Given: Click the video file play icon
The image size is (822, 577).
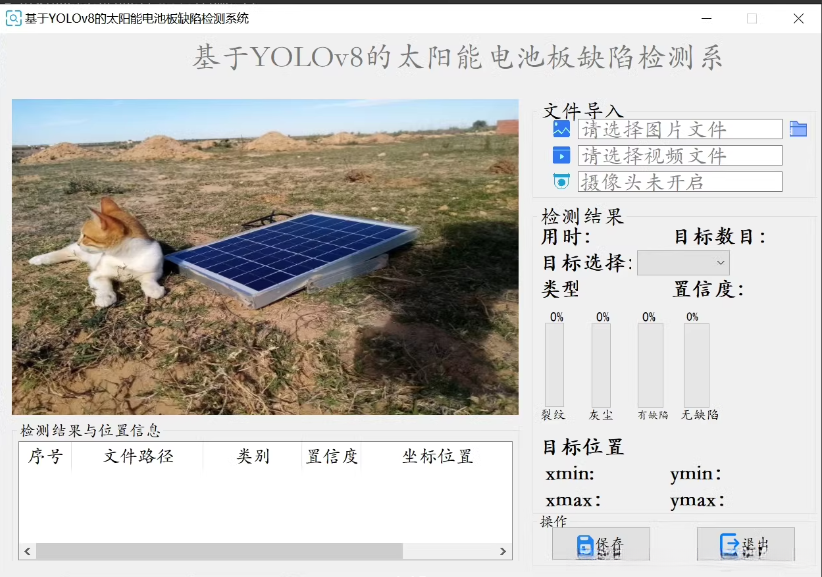Looking at the screenshot, I should [561, 156].
